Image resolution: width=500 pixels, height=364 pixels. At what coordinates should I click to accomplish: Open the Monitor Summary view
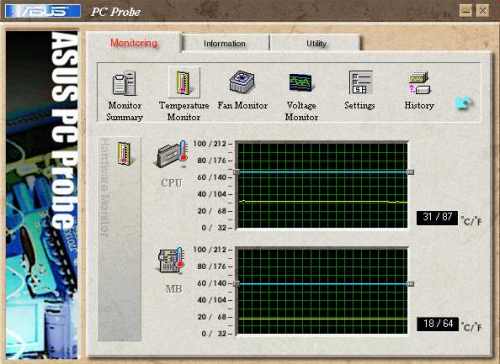coord(124,84)
